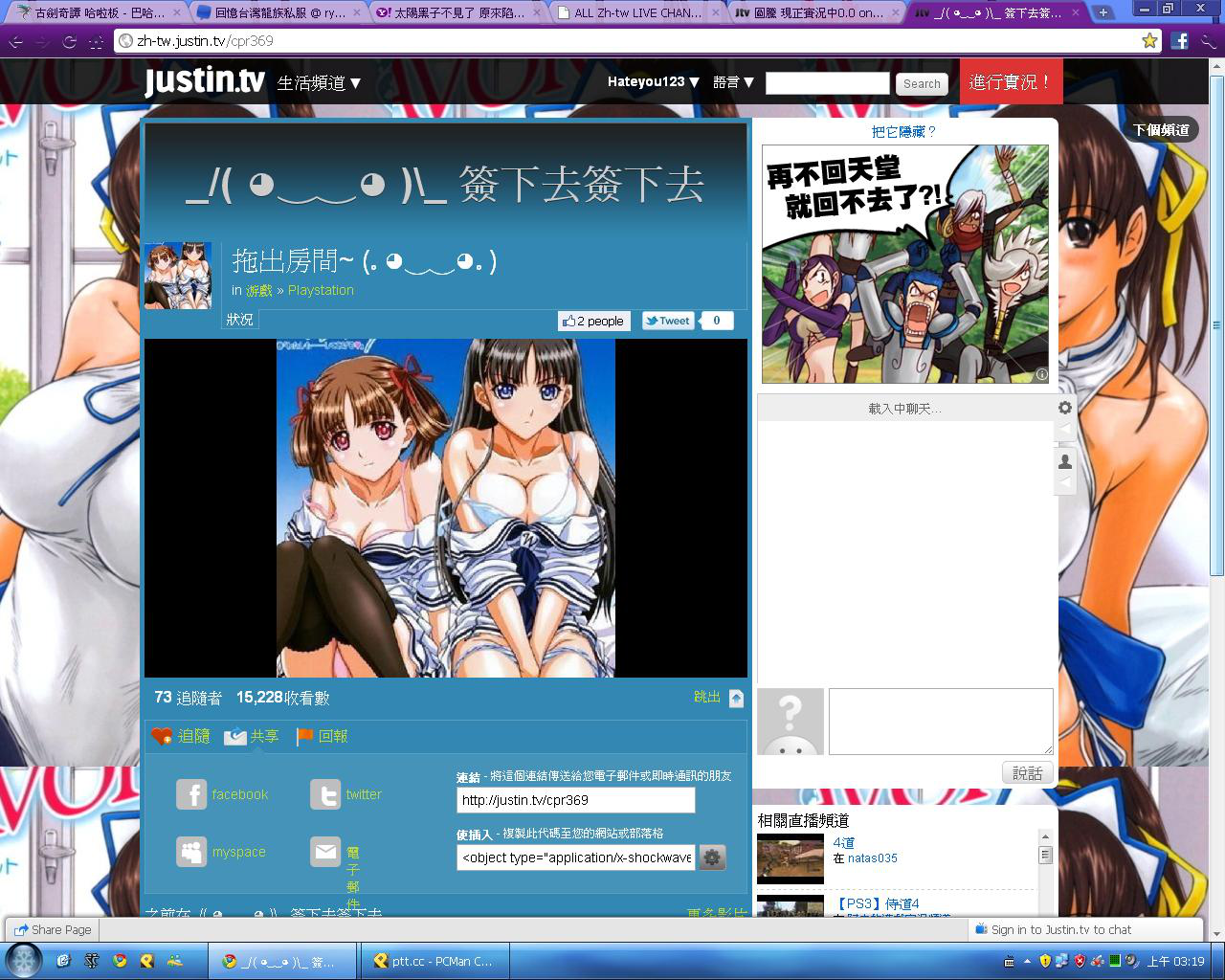This screenshot has height=980, width=1225.
Task: Click the MySpace share icon
Action: click(x=191, y=852)
